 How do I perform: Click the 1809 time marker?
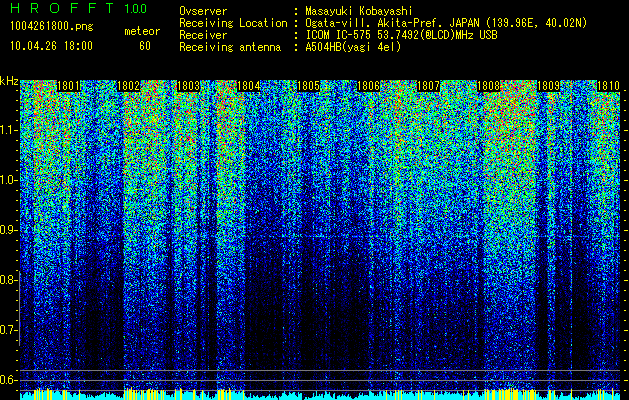point(548,86)
